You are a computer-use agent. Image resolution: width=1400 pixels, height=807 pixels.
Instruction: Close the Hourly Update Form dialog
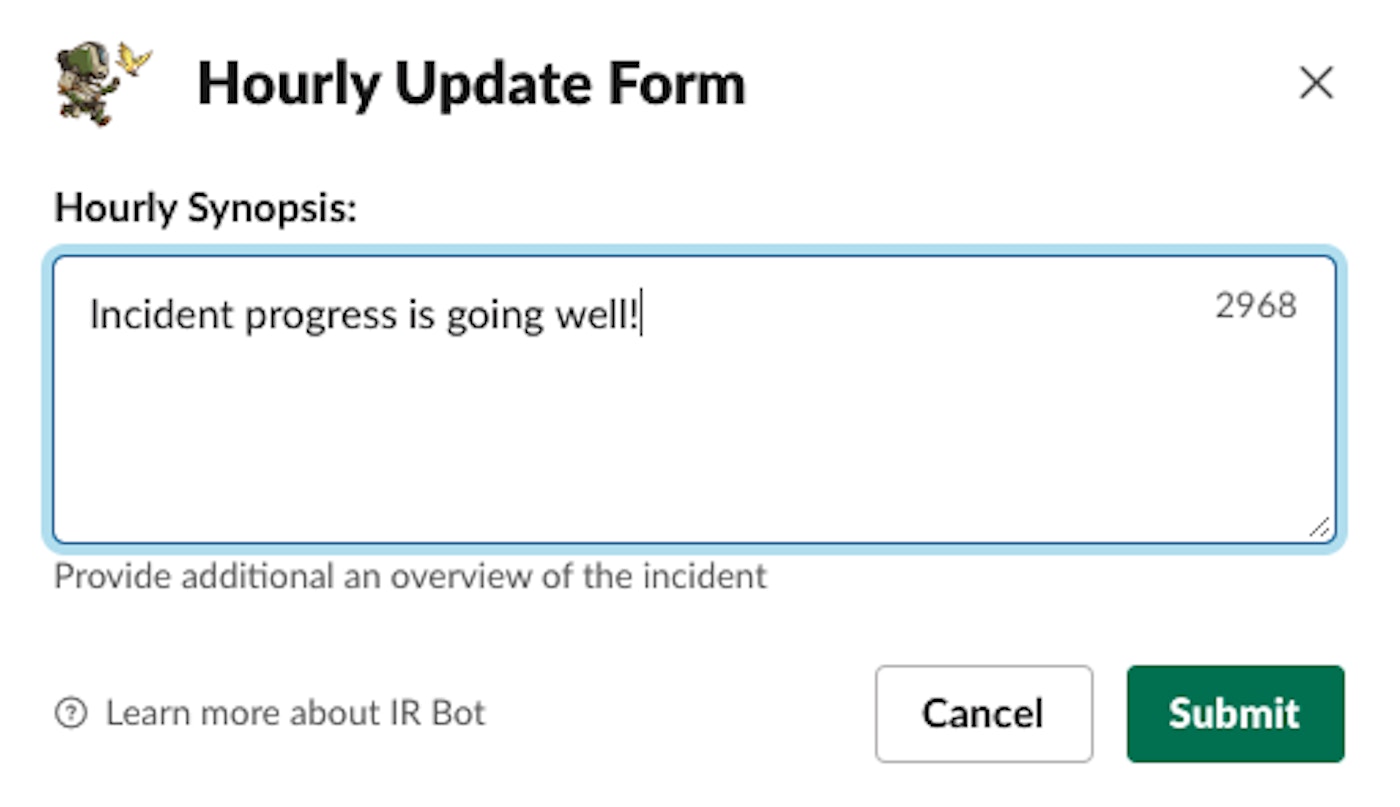pyautogui.click(x=1316, y=84)
